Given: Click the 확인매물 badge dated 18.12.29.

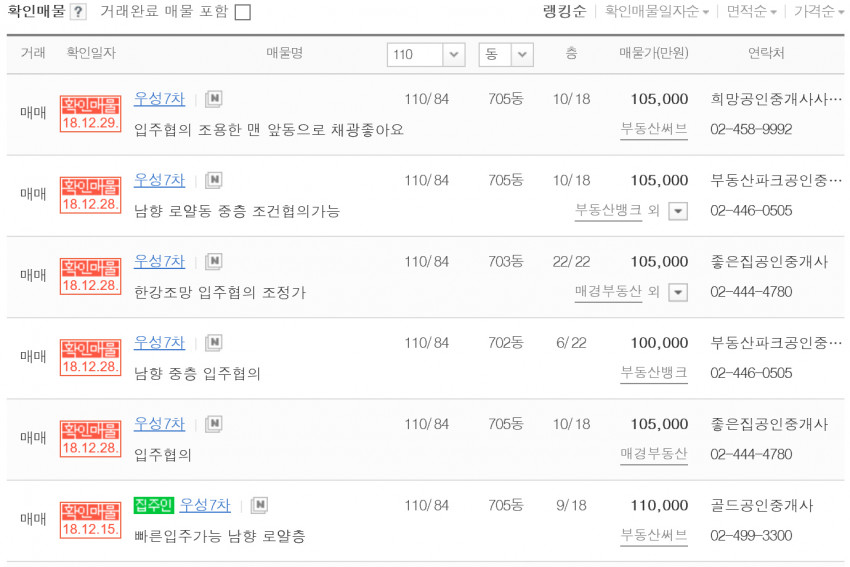Looking at the screenshot, I should [x=90, y=113].
